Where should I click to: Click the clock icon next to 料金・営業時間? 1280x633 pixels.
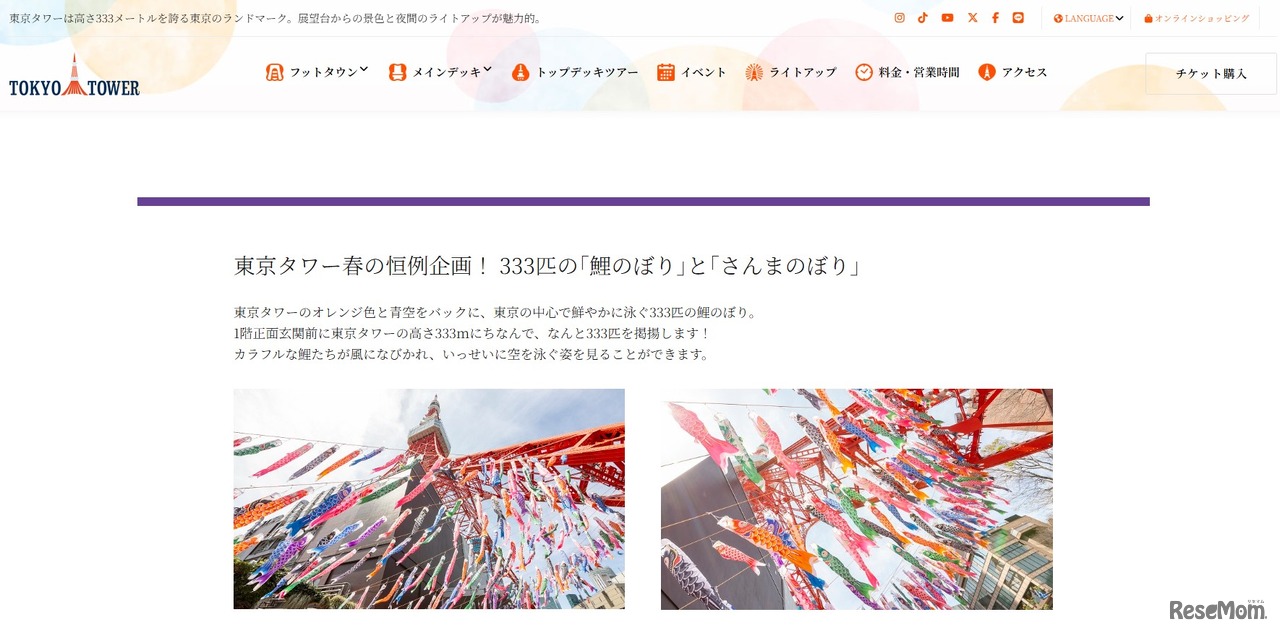click(862, 71)
